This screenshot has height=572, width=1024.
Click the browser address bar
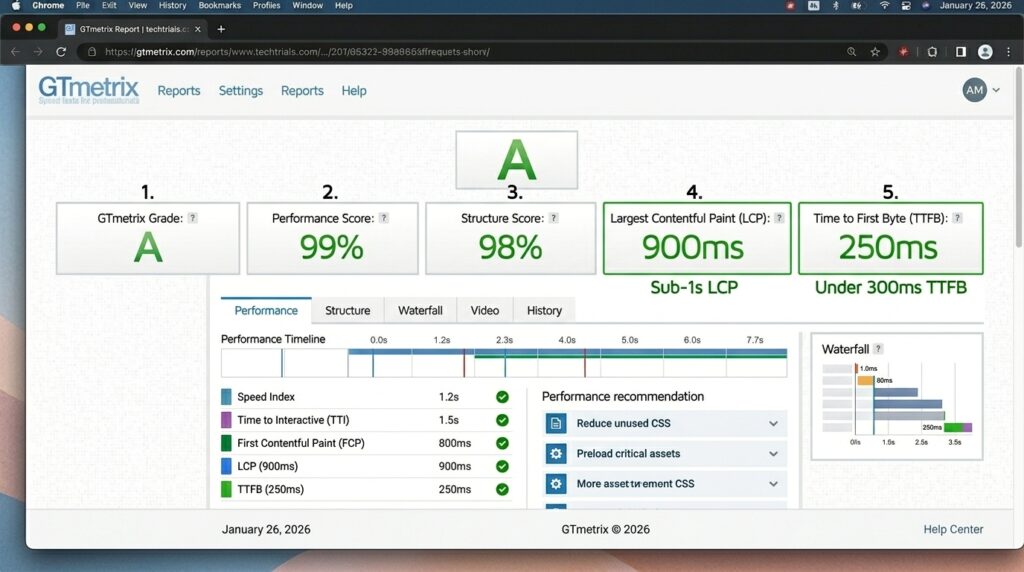(x=483, y=52)
